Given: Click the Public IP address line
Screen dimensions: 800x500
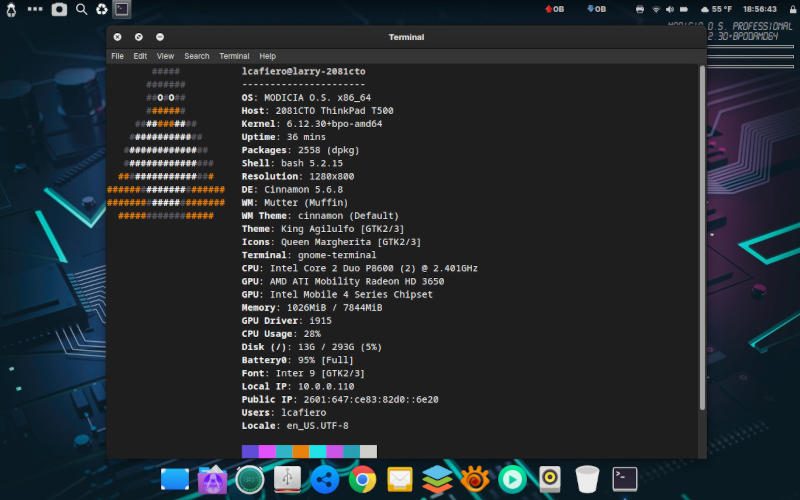Looking at the screenshot, I should click(340, 399).
